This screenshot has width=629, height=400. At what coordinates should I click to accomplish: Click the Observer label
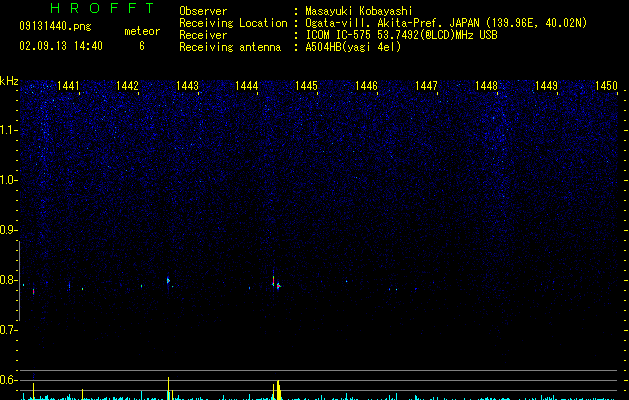(203, 11)
